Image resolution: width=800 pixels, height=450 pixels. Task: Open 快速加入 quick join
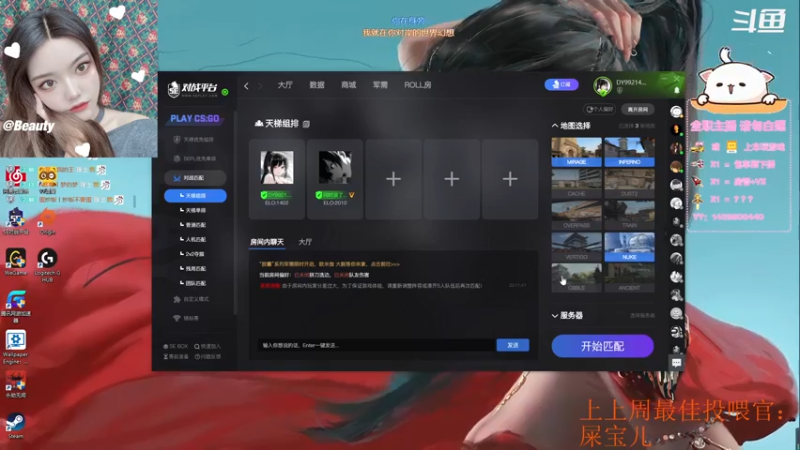pos(208,346)
